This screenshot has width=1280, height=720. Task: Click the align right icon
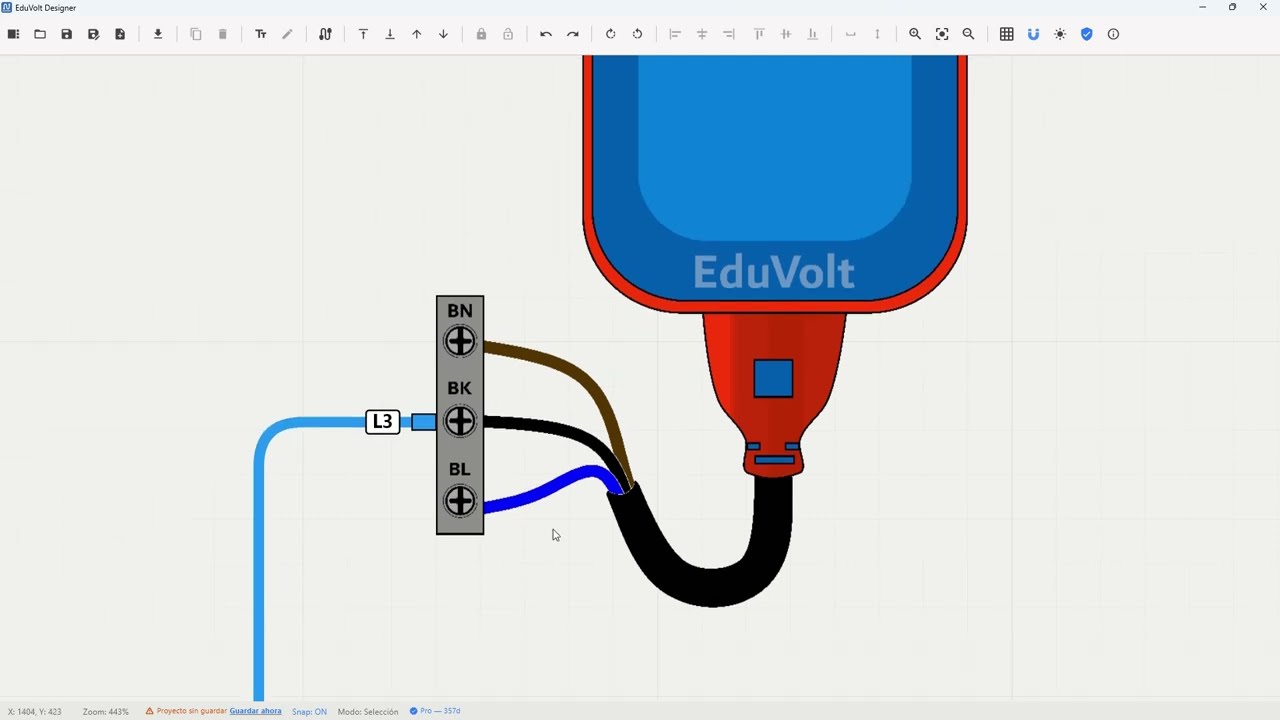tap(729, 34)
